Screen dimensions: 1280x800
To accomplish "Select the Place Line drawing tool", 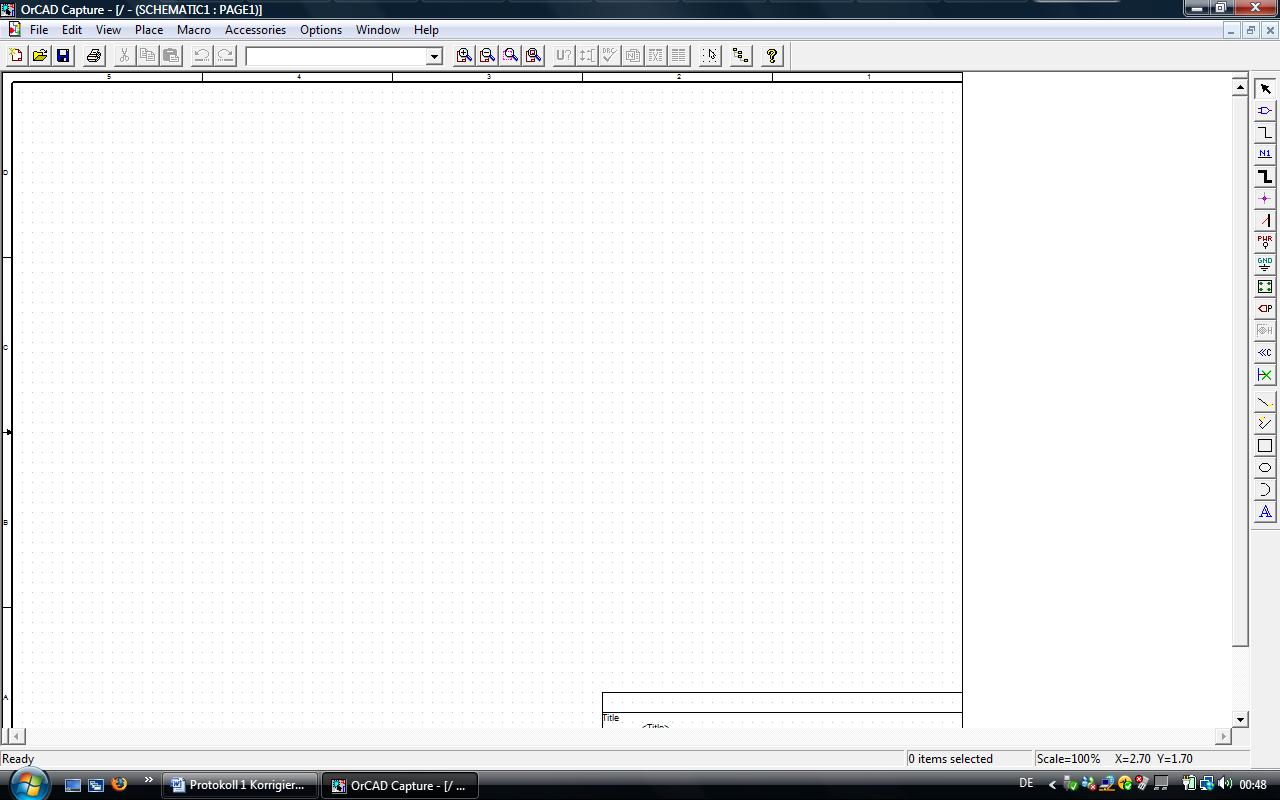I will click(x=1265, y=402).
